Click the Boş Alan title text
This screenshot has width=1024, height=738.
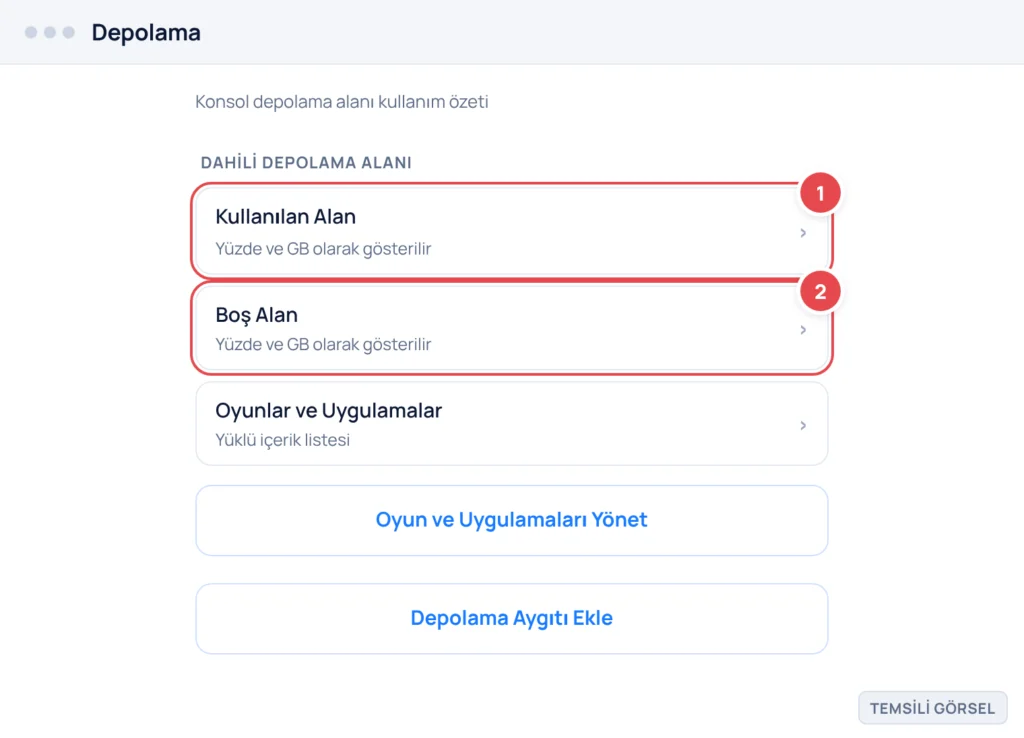pyautogui.click(x=257, y=315)
